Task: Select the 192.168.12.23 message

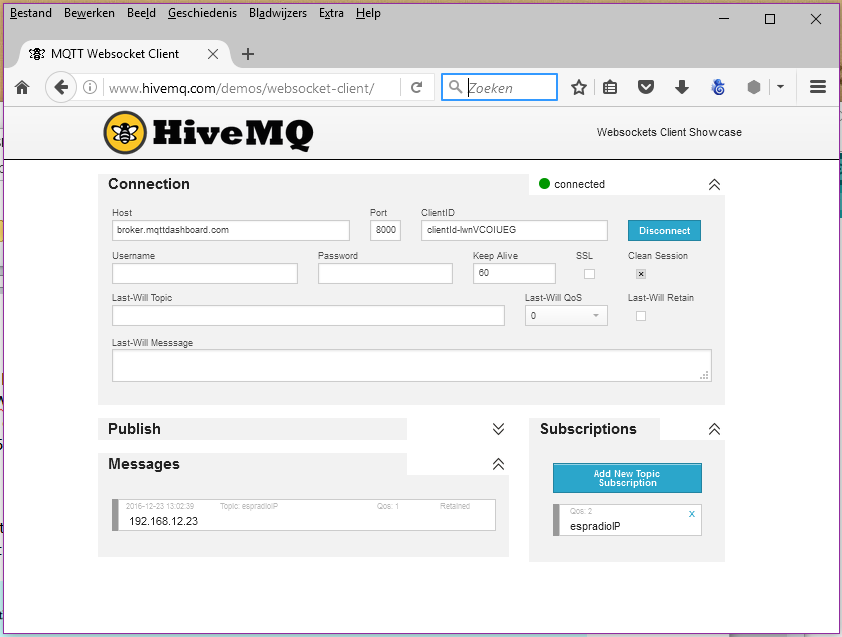Action: (304, 515)
